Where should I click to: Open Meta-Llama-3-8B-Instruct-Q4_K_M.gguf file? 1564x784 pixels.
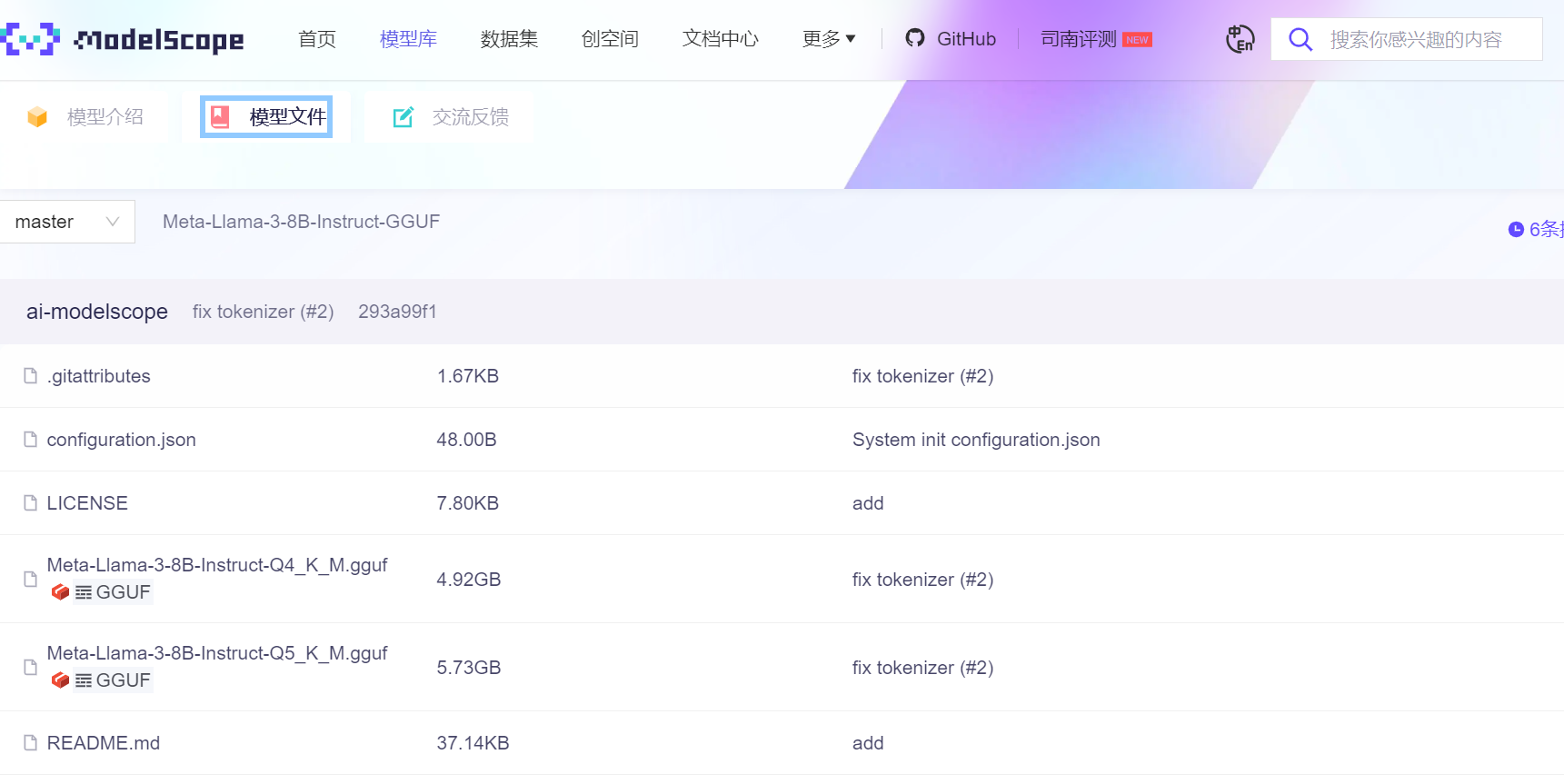click(217, 565)
